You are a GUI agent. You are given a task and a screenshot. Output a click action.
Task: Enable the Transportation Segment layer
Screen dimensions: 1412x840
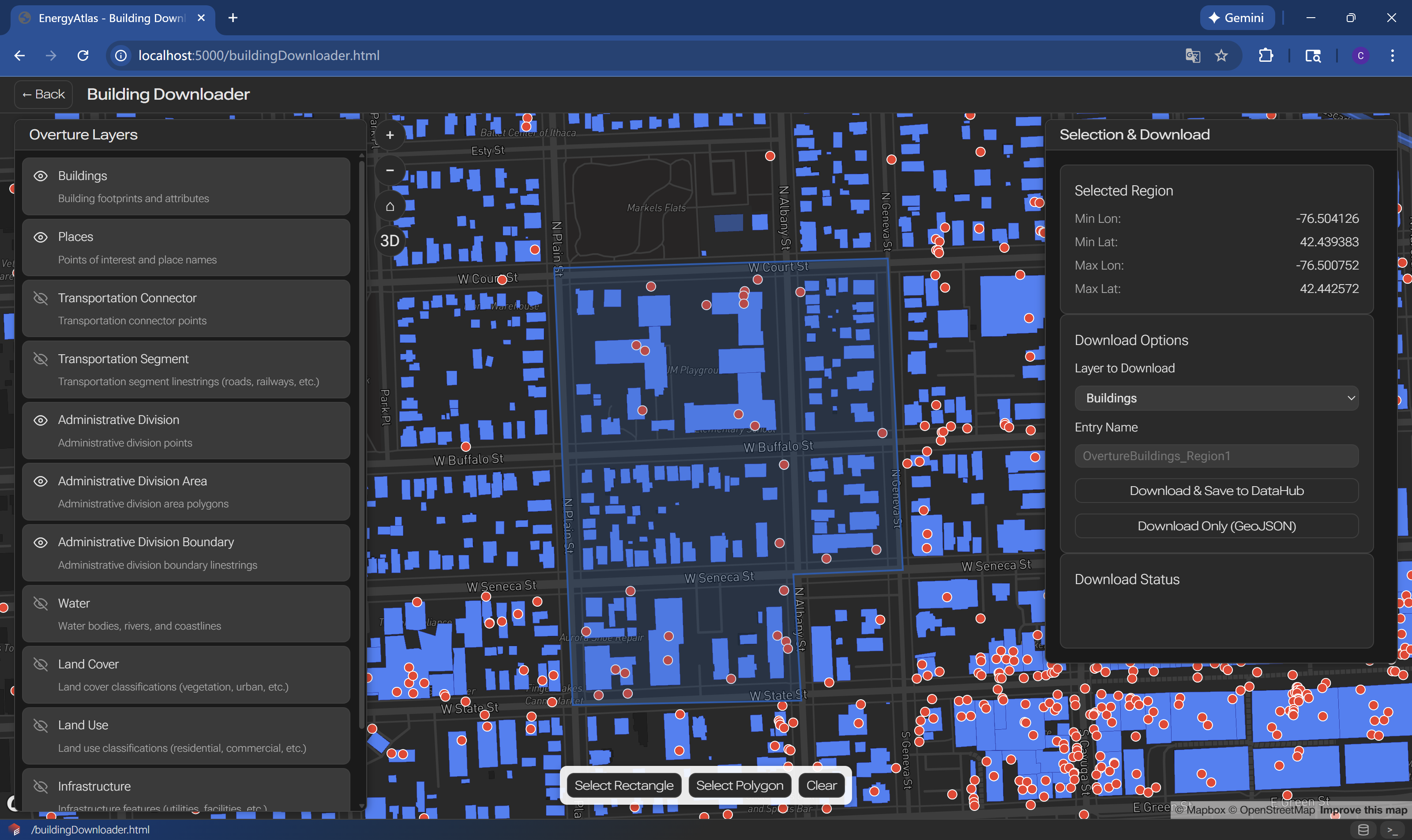tap(40, 359)
